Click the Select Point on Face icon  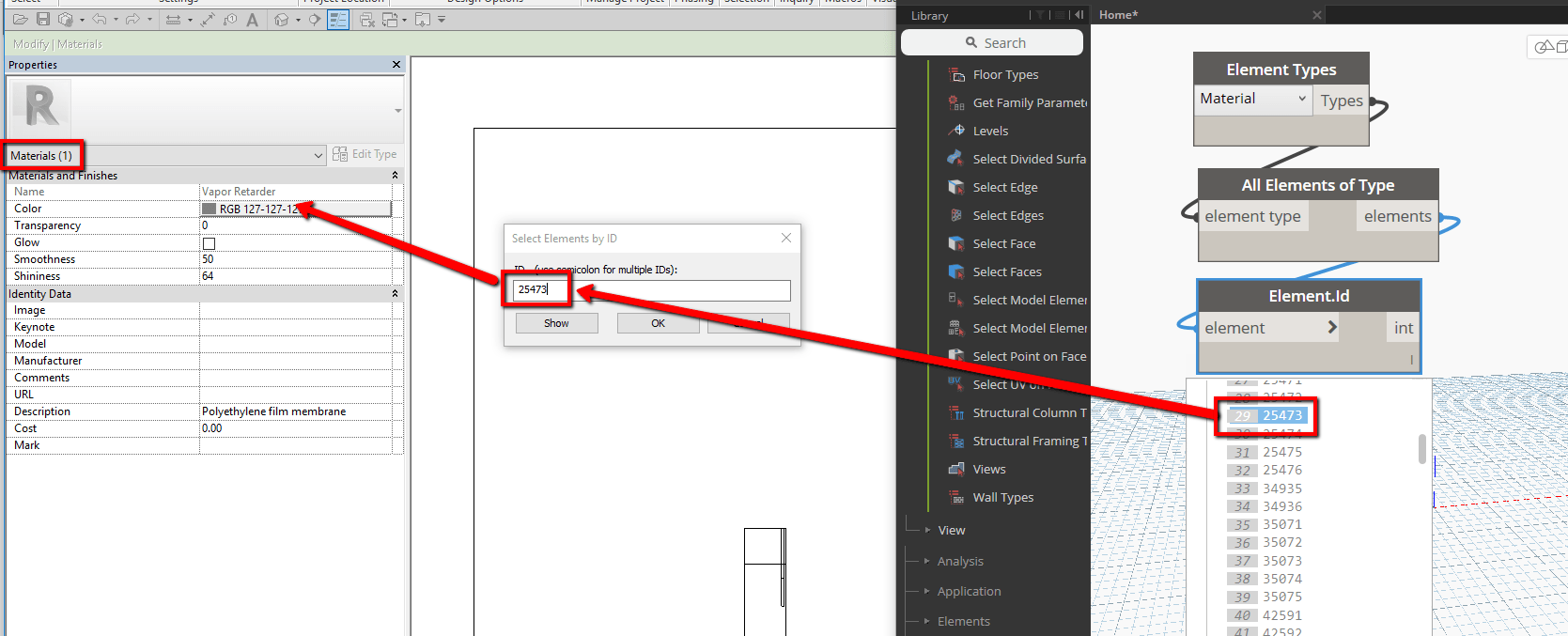[956, 356]
